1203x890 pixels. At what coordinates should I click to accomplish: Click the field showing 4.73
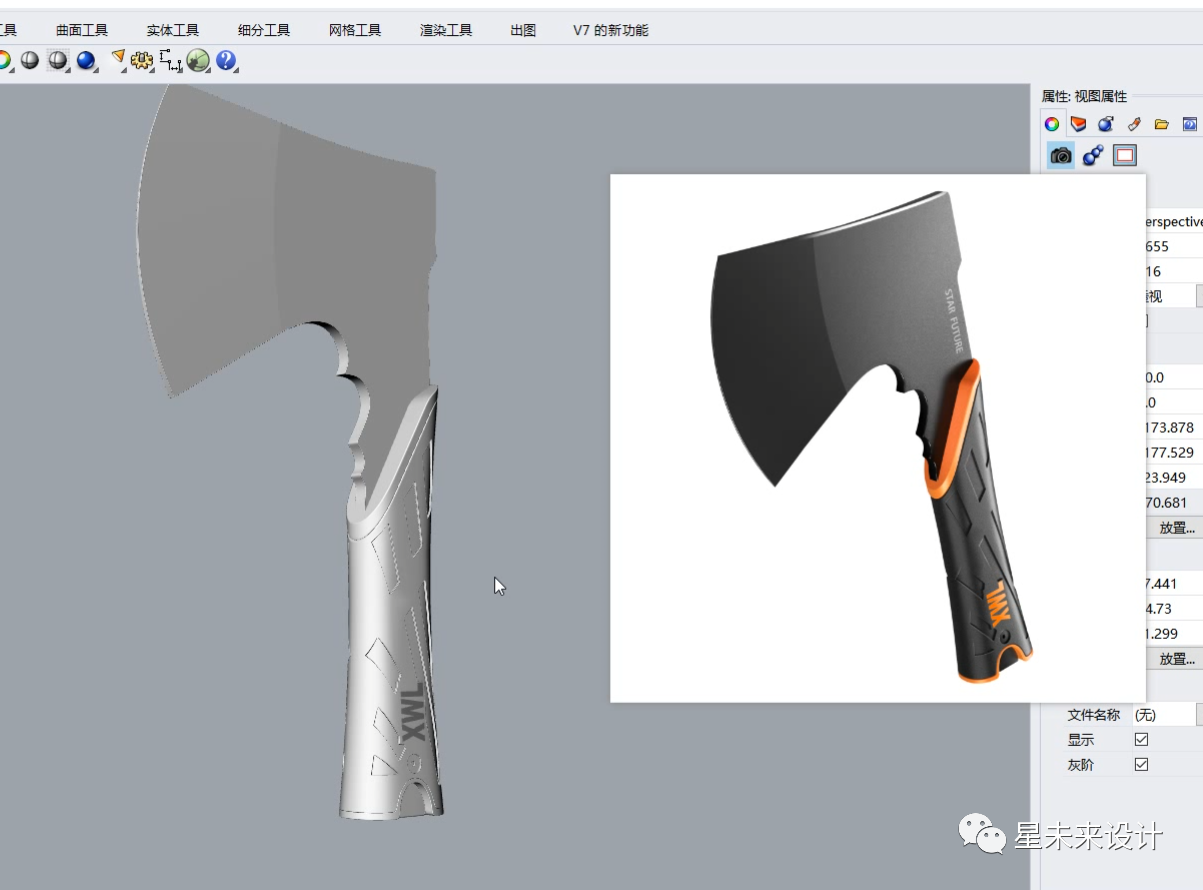click(x=1174, y=608)
